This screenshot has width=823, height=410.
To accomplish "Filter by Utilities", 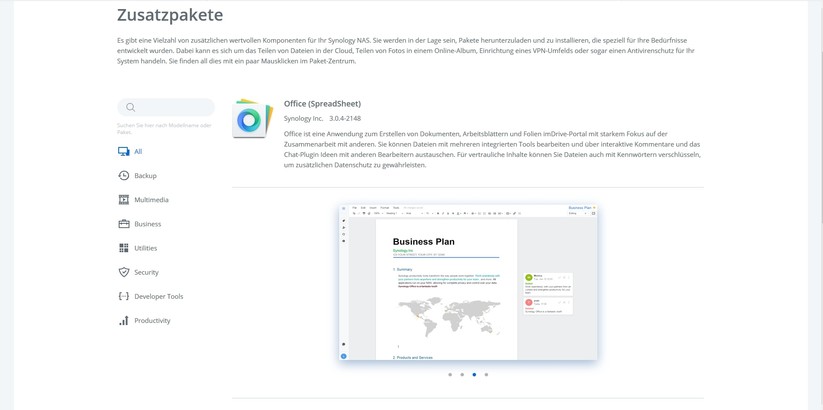I will click(x=145, y=248).
